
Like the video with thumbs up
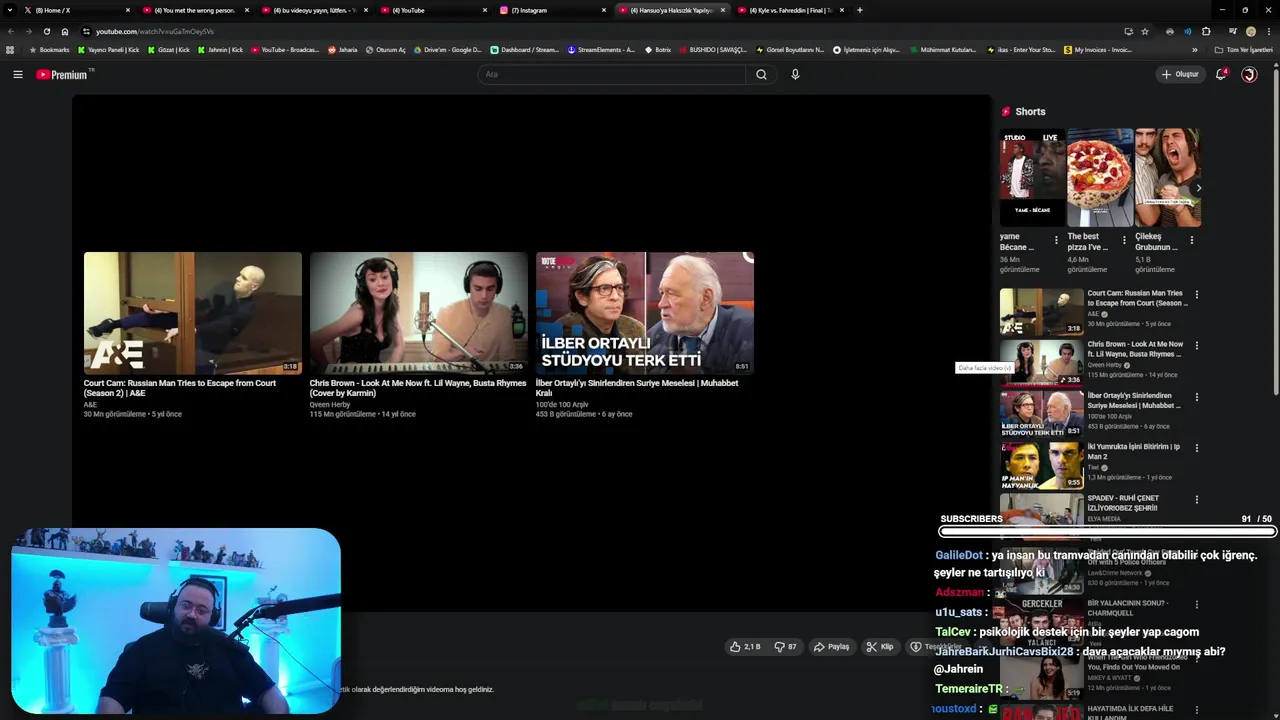(745, 647)
